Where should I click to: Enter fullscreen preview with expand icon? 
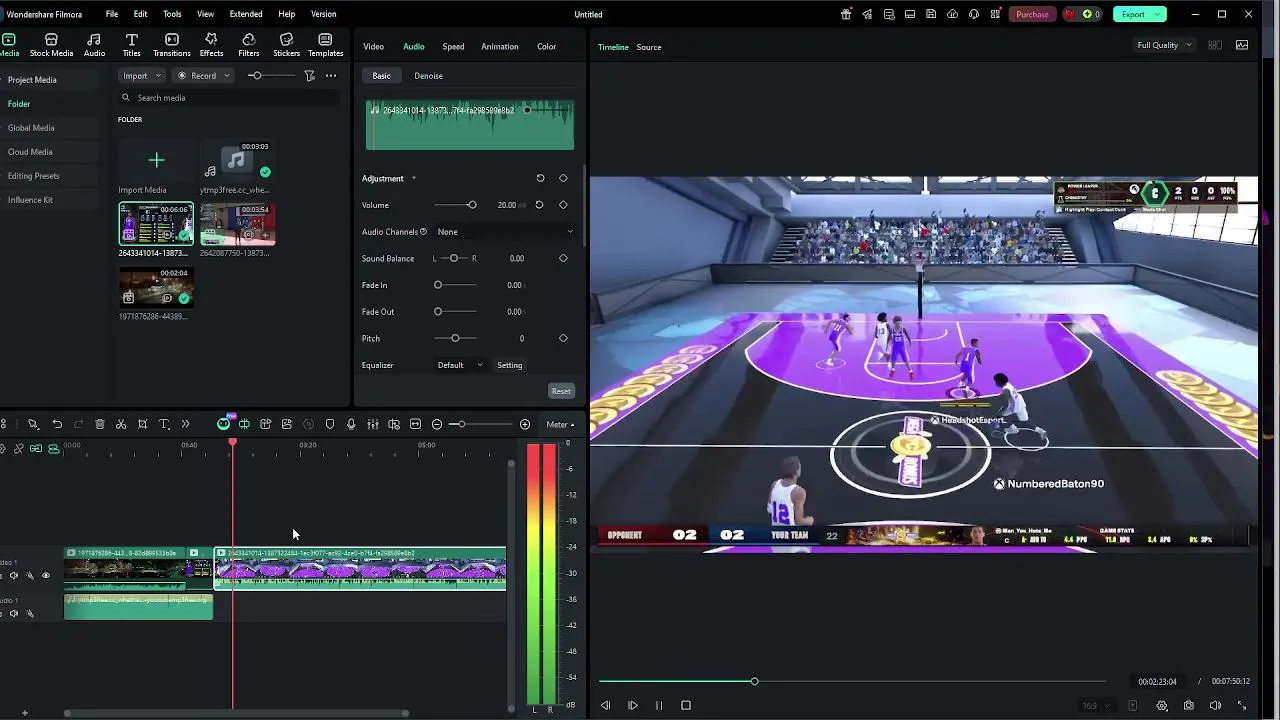click(x=1242, y=705)
